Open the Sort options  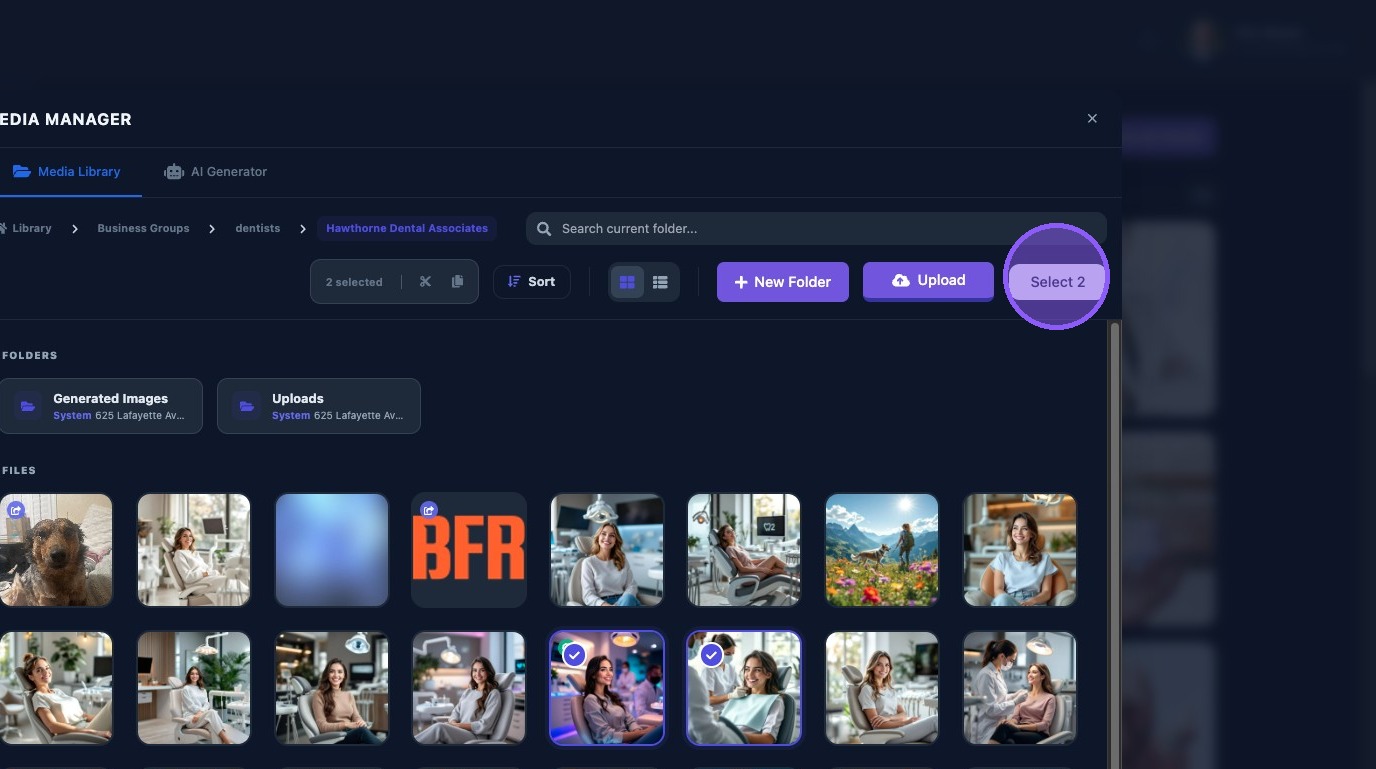[532, 282]
